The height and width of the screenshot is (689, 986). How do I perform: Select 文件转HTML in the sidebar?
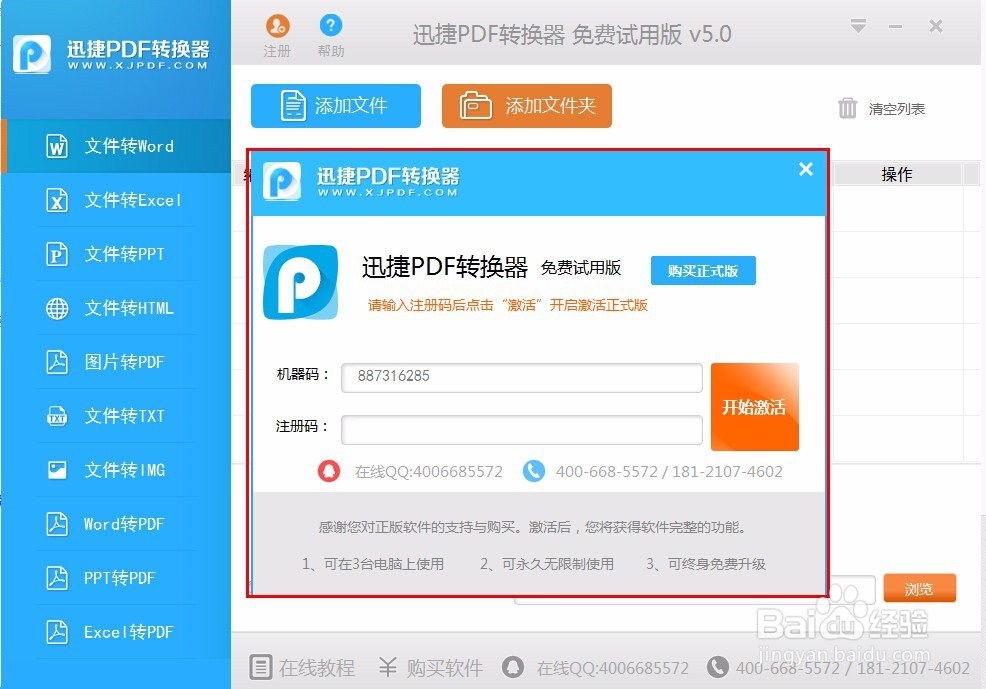[116, 308]
